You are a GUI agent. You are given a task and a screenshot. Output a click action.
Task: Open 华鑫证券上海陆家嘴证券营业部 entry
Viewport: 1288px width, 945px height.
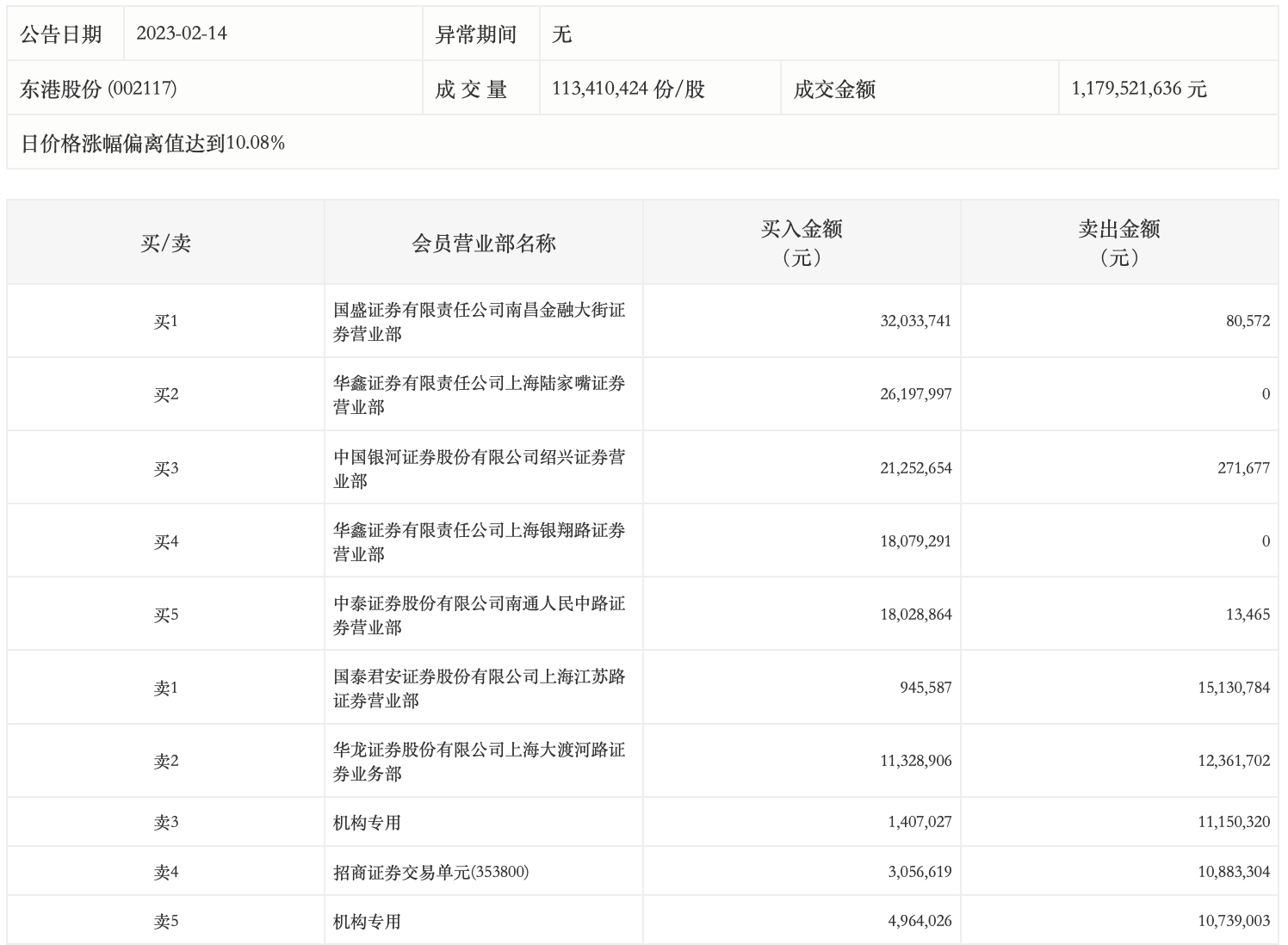tap(479, 395)
